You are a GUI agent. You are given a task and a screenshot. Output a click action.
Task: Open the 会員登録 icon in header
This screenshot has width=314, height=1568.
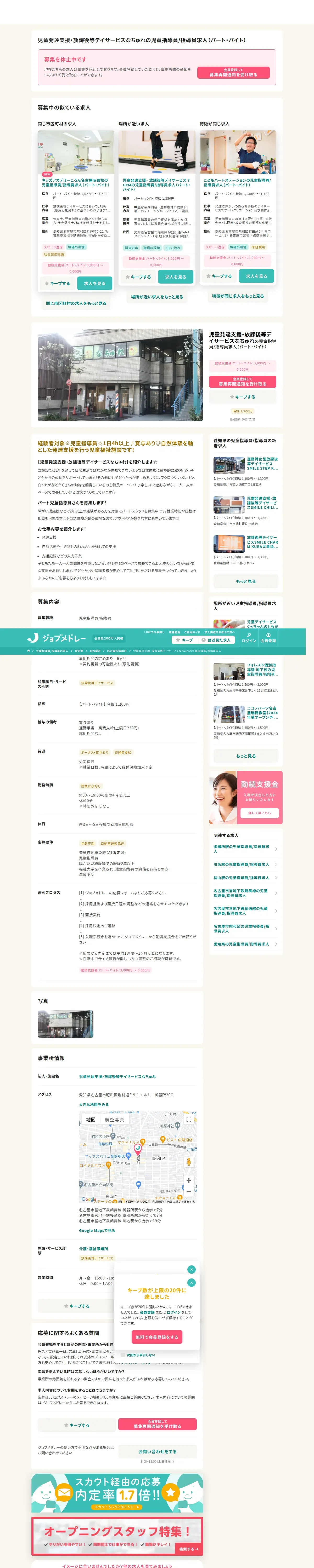pos(268,638)
